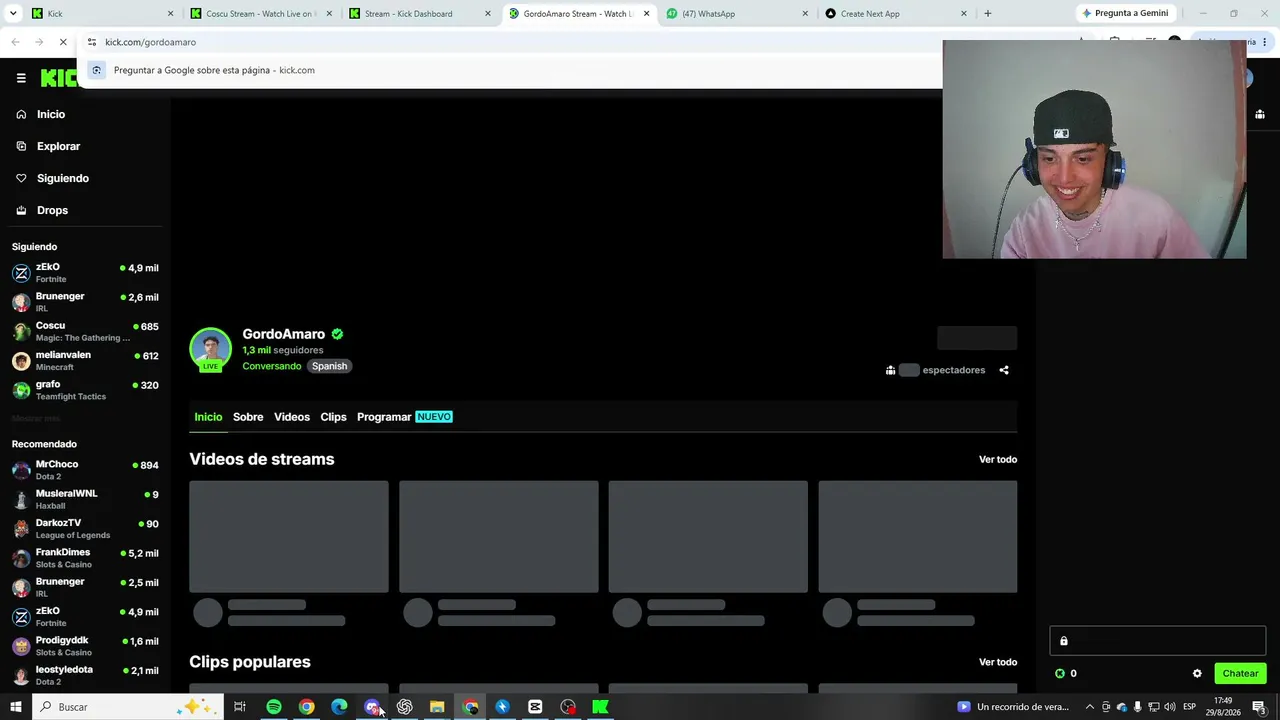
Task: Open the notification center
Action: (1260, 707)
